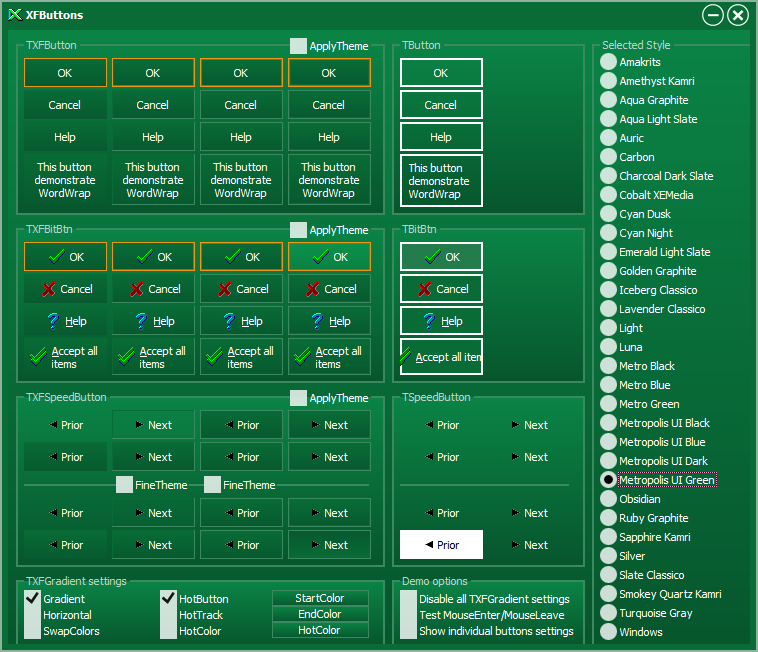Screen dimensions: 758x652
Task: Check Disable all TXFGradient settings
Action: click(x=408, y=599)
